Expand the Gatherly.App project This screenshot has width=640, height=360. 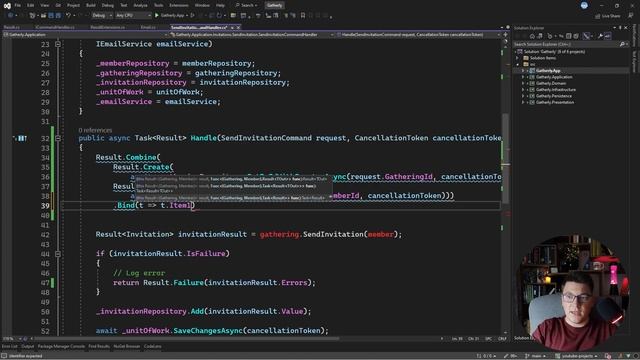click(x=523, y=71)
